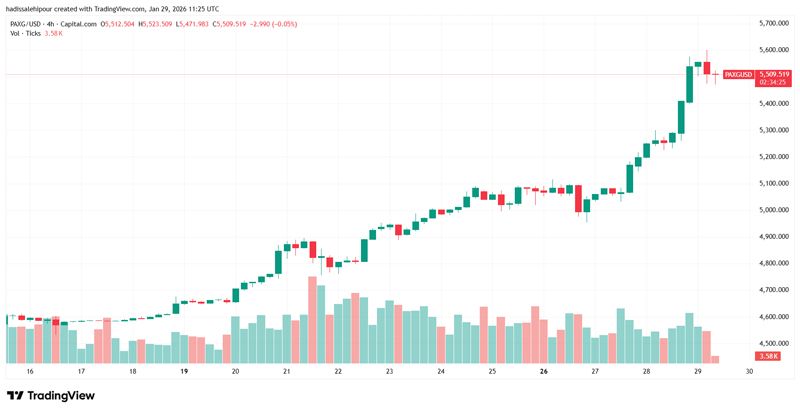Click the 4,500.000 price axis label
This screenshot has height=412, width=800.
774,343
